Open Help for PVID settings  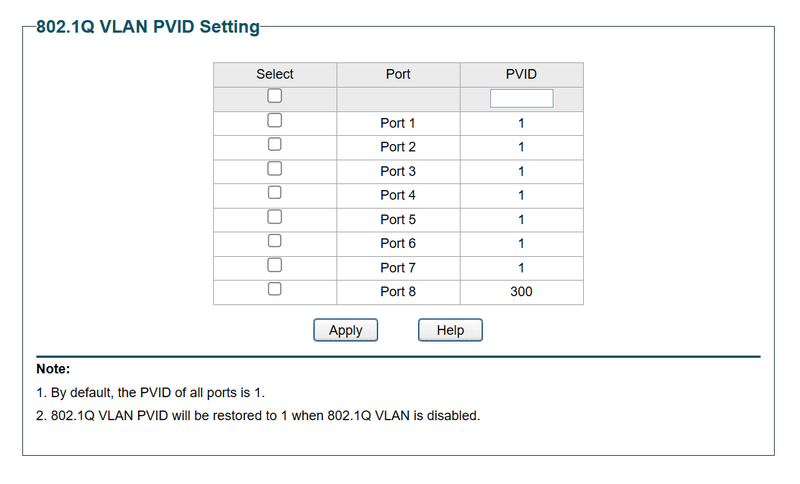450,330
